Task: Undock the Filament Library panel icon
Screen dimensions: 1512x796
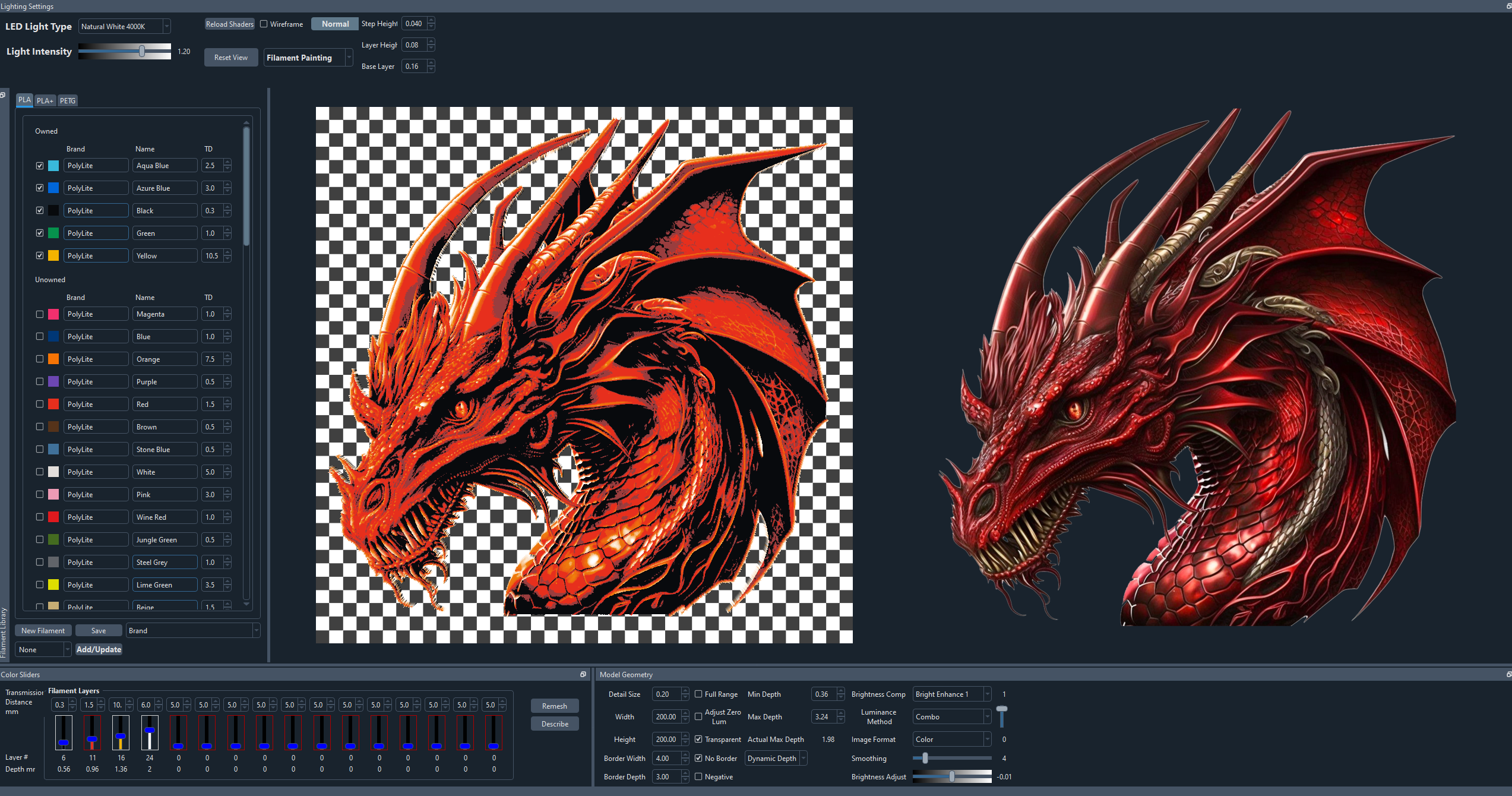Action: (3, 95)
